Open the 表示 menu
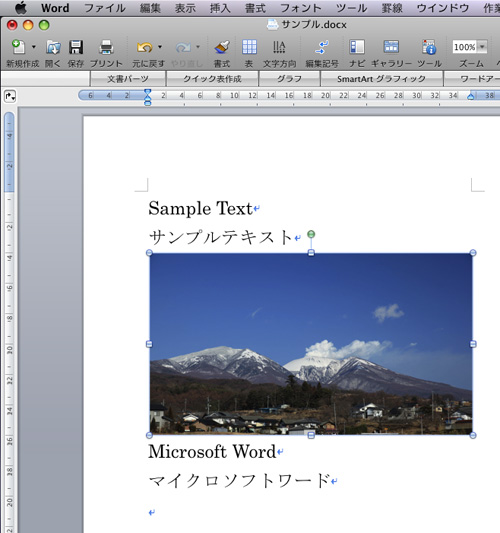Image resolution: width=500 pixels, height=533 pixels. point(185,8)
